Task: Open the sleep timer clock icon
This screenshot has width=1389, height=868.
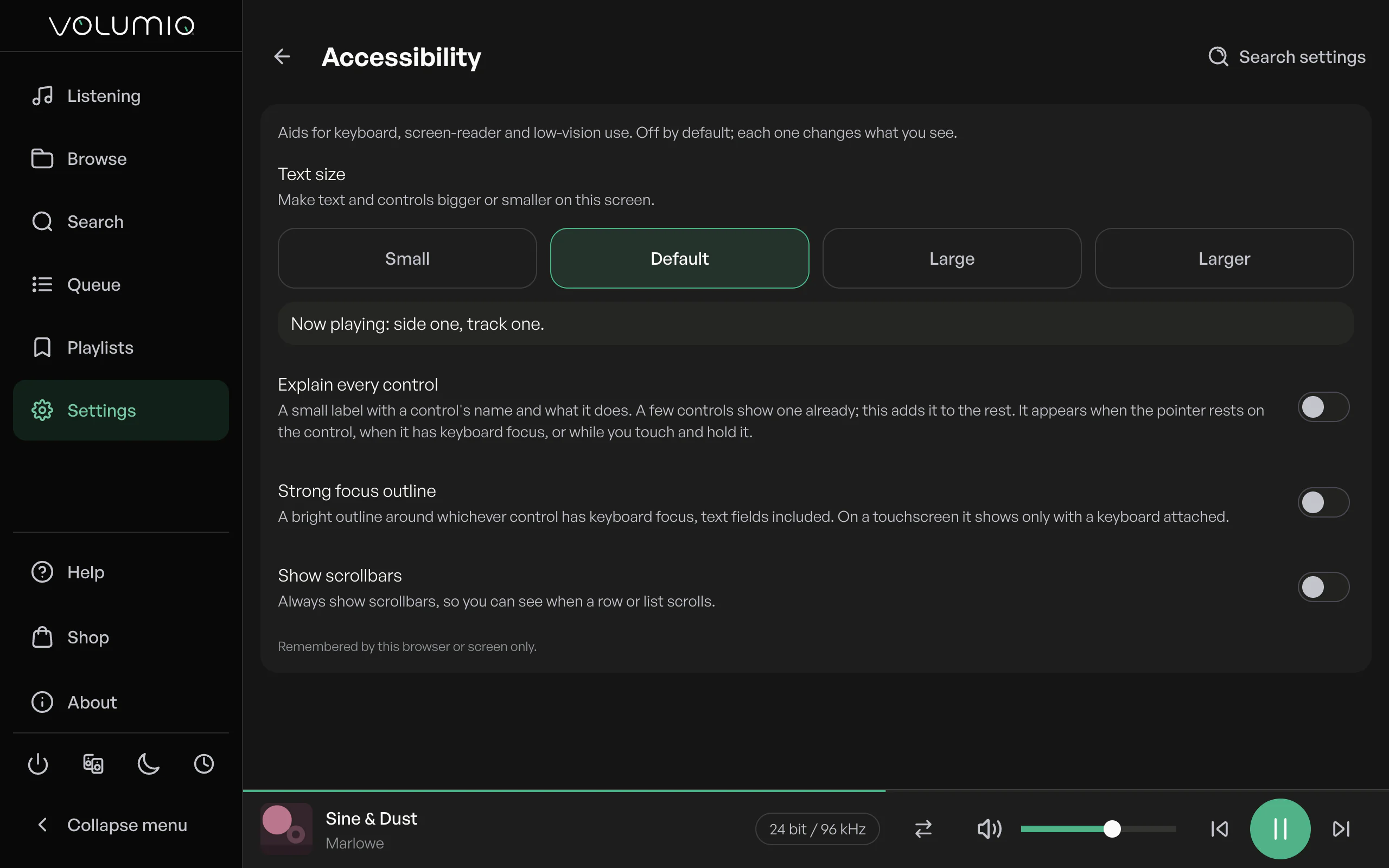Action: coord(204,764)
